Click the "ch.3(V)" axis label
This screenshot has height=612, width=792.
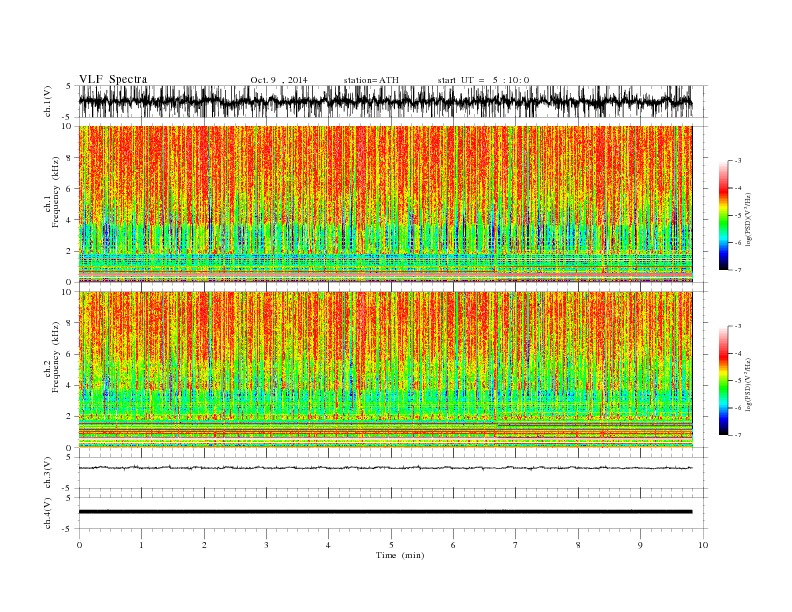[48, 473]
